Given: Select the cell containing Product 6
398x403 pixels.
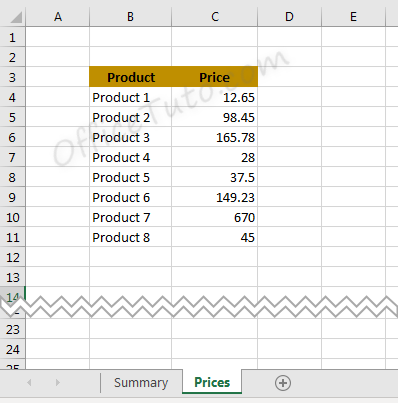Looking at the screenshot, I should point(131,197).
